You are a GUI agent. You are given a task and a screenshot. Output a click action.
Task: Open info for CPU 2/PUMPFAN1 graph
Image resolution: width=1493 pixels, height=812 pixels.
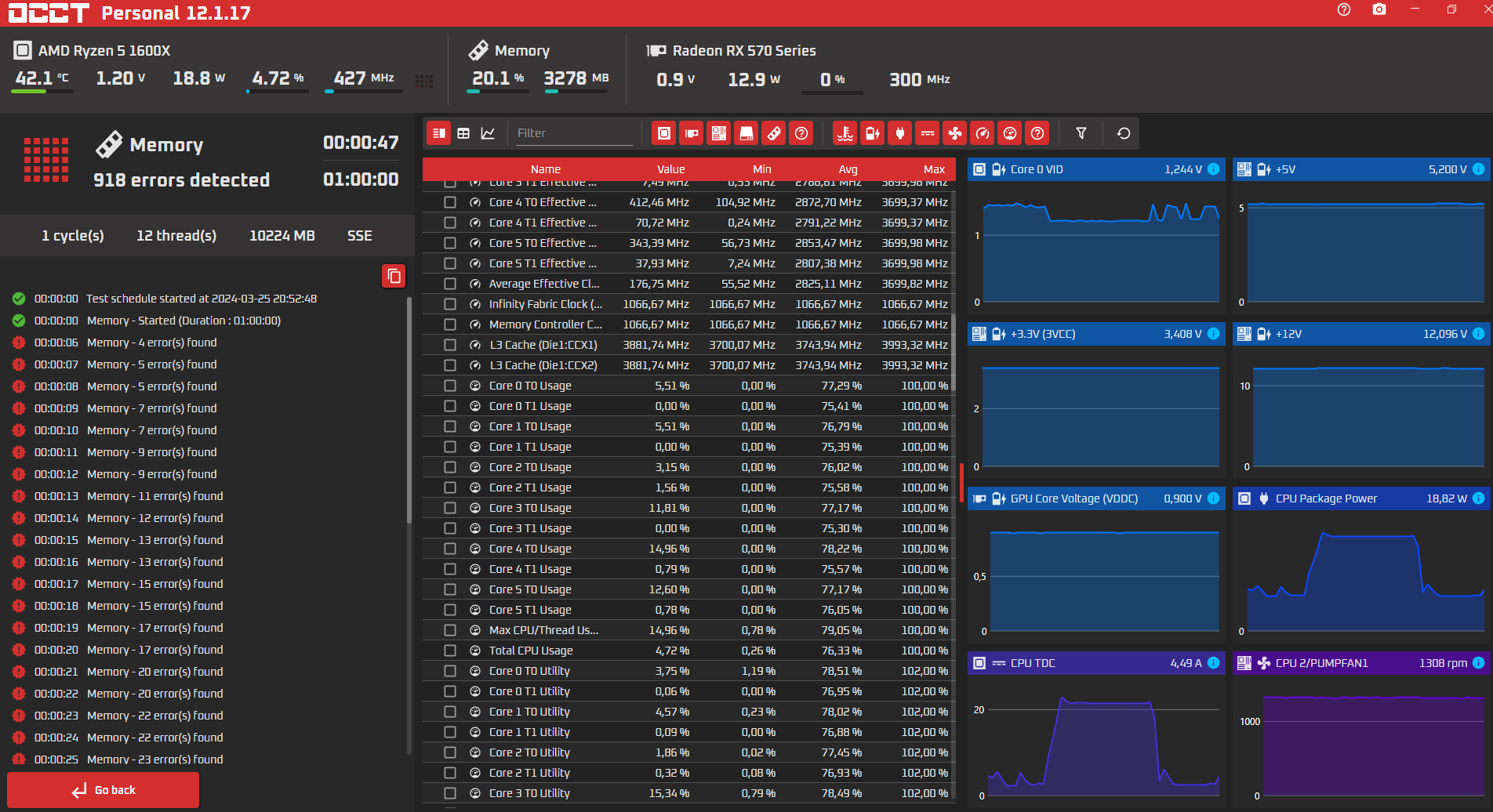(x=1479, y=663)
